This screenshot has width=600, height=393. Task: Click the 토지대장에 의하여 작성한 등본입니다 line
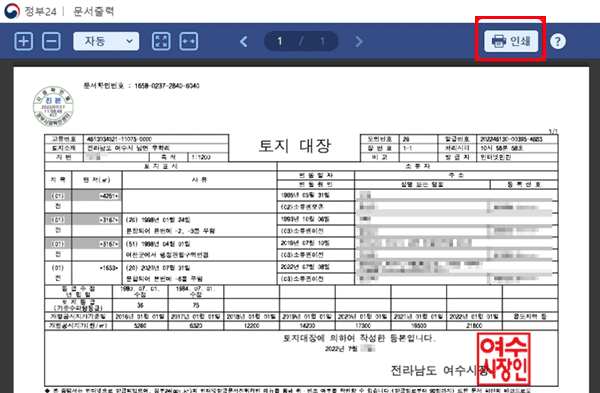[x=359, y=338]
